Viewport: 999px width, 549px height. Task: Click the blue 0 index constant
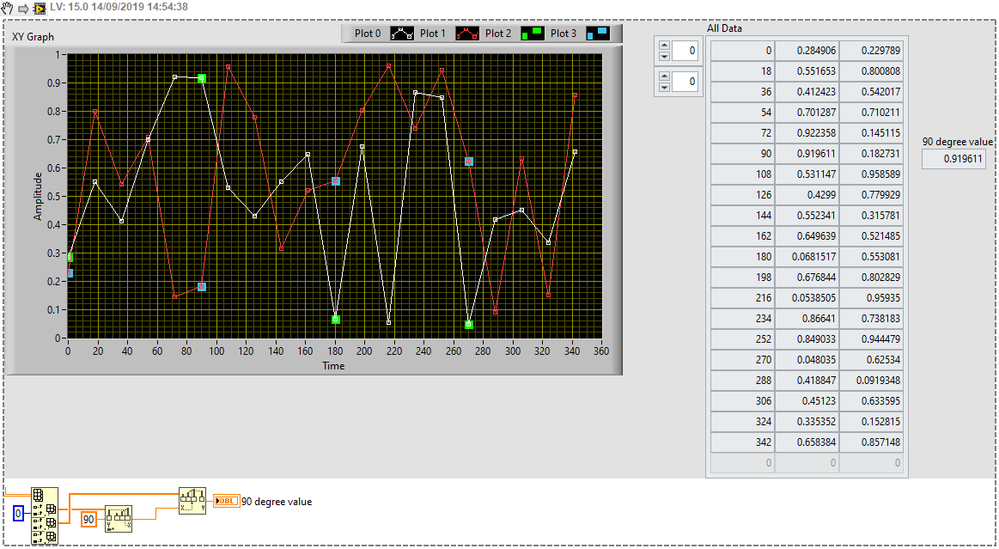click(x=18, y=513)
